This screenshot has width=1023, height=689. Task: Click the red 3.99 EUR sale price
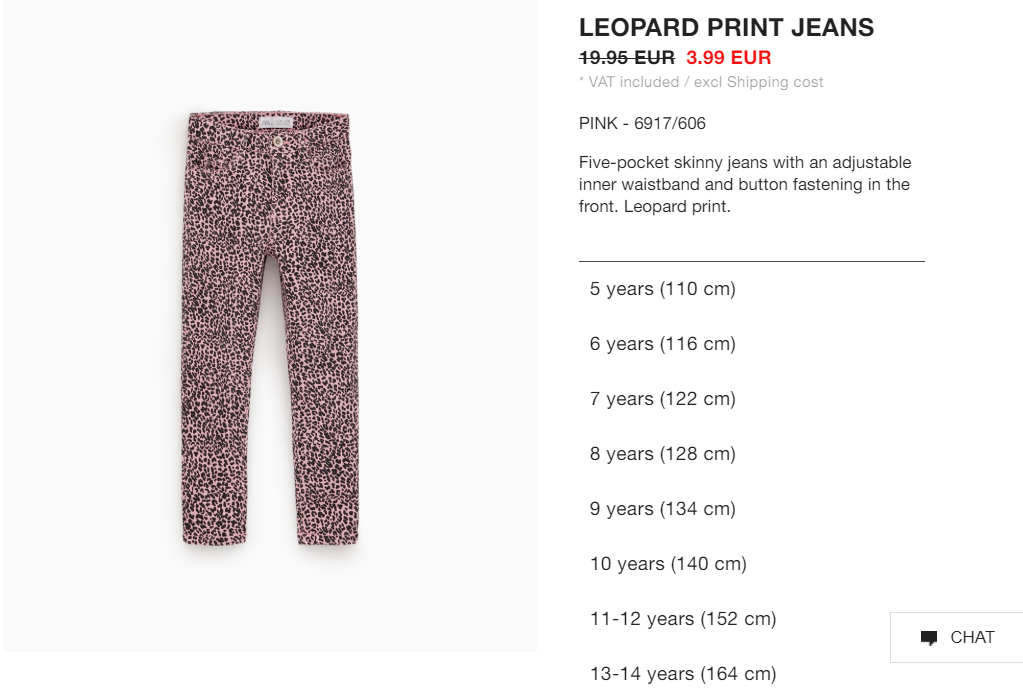(x=728, y=57)
